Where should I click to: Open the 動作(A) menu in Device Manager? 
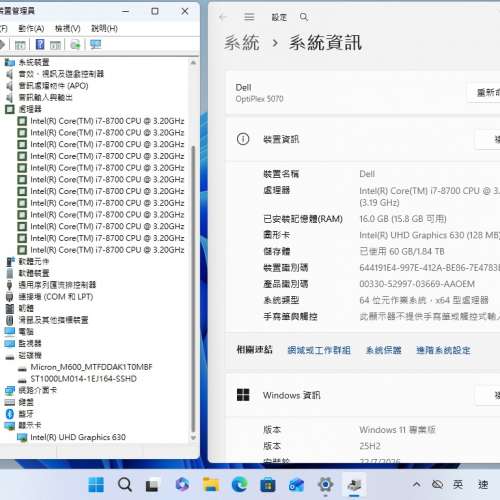(x=31, y=29)
